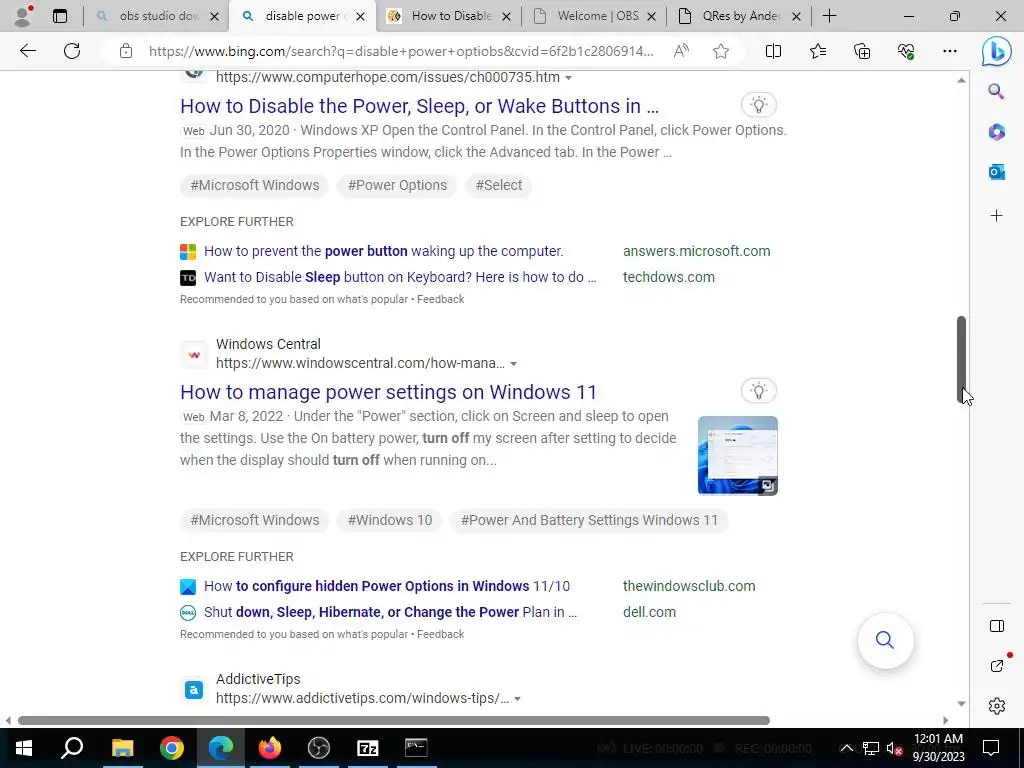Open the Edge profile icon
The image size is (1024, 768).
pos(23,16)
